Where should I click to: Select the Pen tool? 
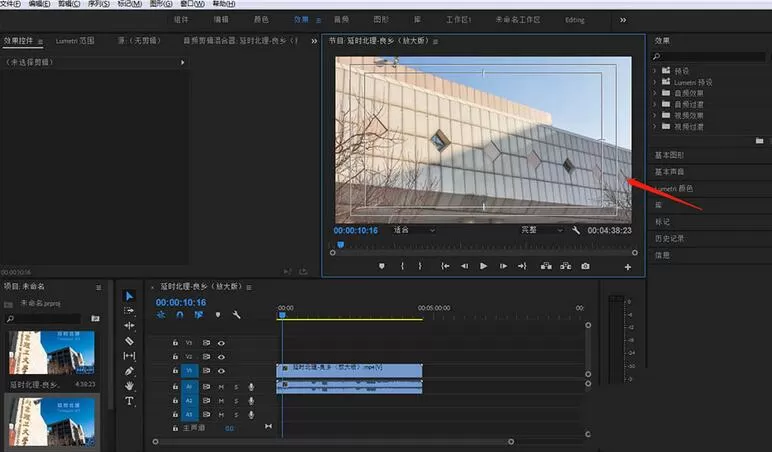click(129, 371)
